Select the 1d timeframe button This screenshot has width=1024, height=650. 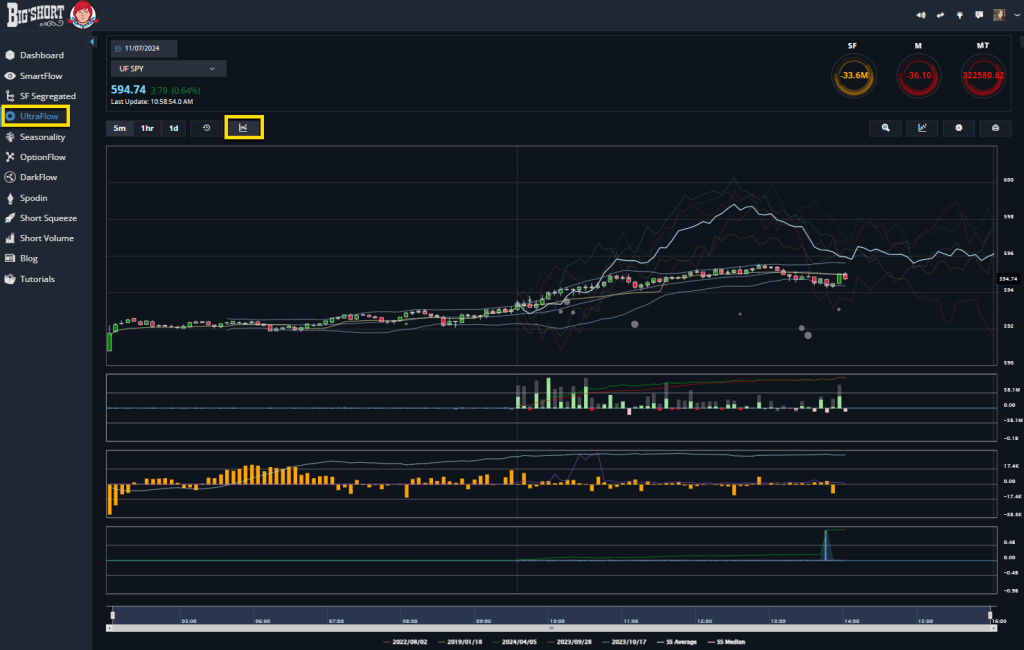coord(173,128)
